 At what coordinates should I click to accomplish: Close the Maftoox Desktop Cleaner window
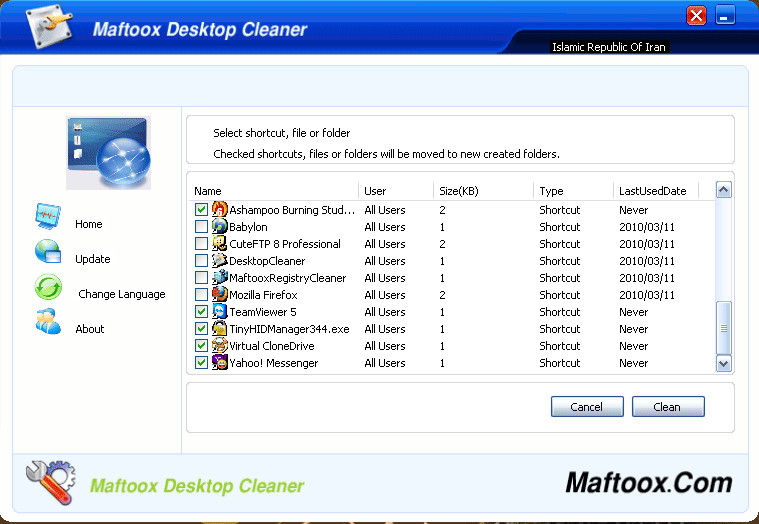tap(697, 15)
